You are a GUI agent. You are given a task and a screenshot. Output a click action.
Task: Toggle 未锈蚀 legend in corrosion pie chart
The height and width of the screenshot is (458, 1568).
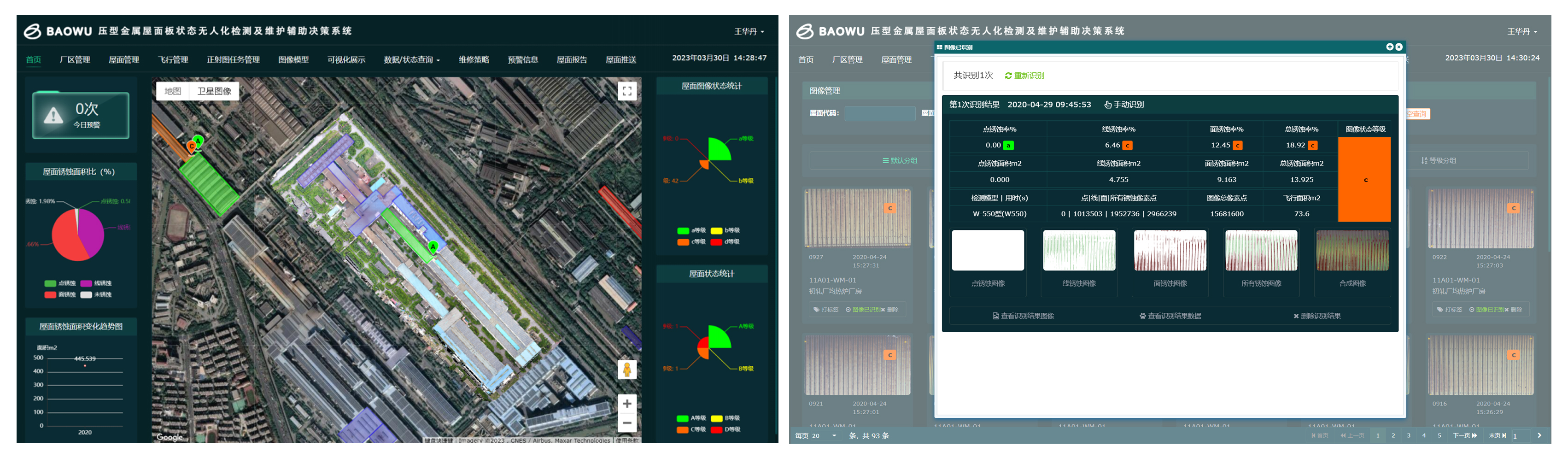(x=96, y=295)
